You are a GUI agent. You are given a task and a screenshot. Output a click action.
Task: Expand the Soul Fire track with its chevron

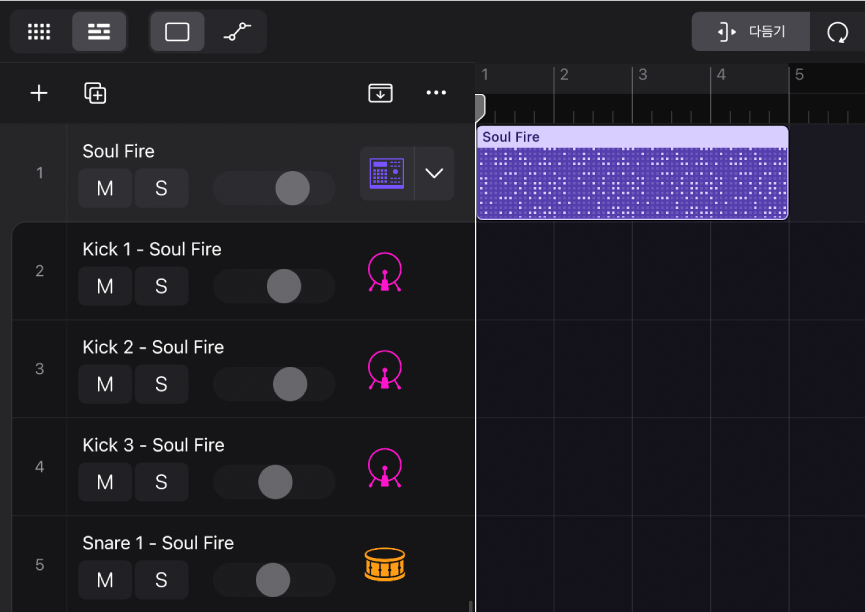(x=433, y=173)
